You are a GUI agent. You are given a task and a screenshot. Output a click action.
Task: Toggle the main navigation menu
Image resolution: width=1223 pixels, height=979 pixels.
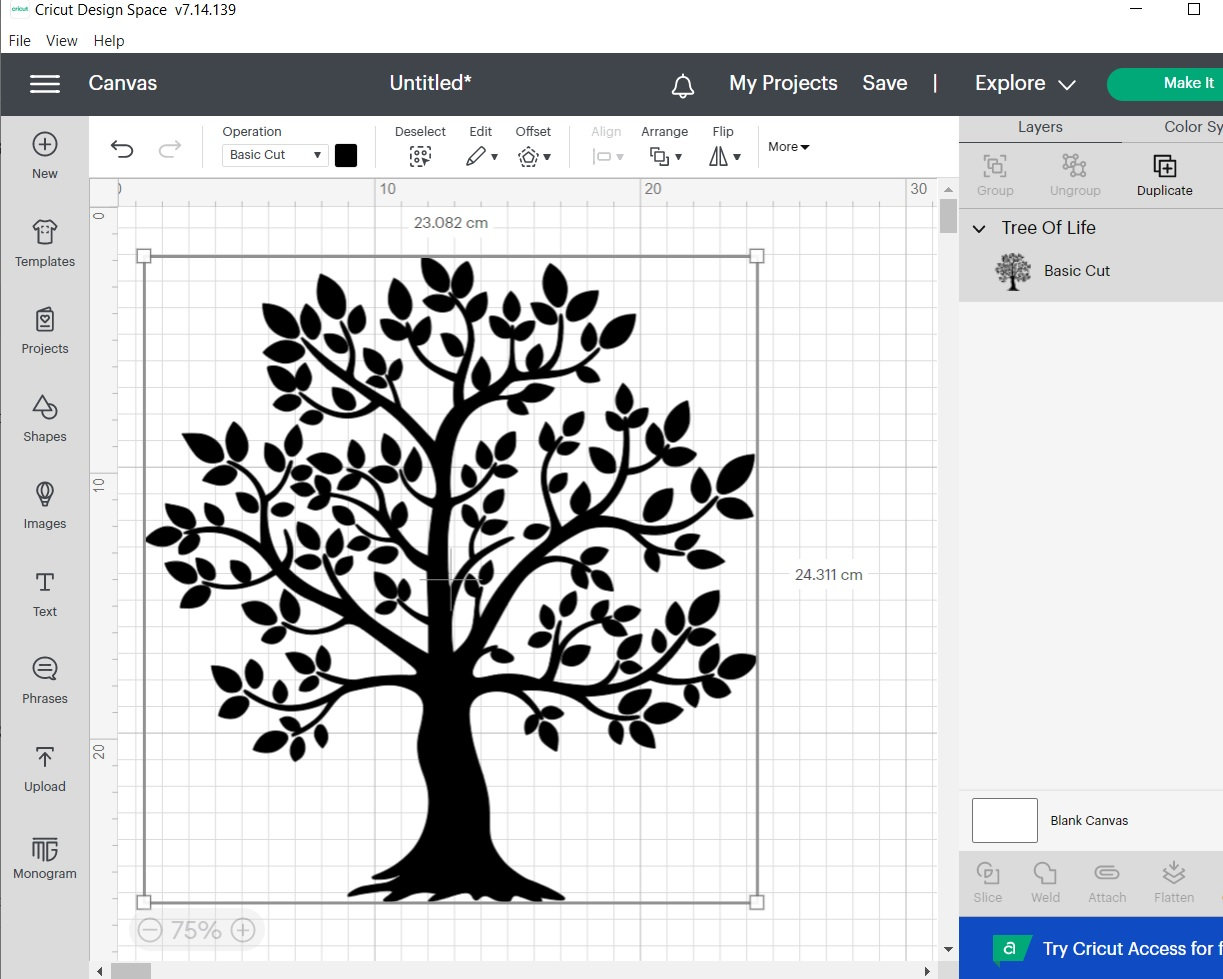44,84
